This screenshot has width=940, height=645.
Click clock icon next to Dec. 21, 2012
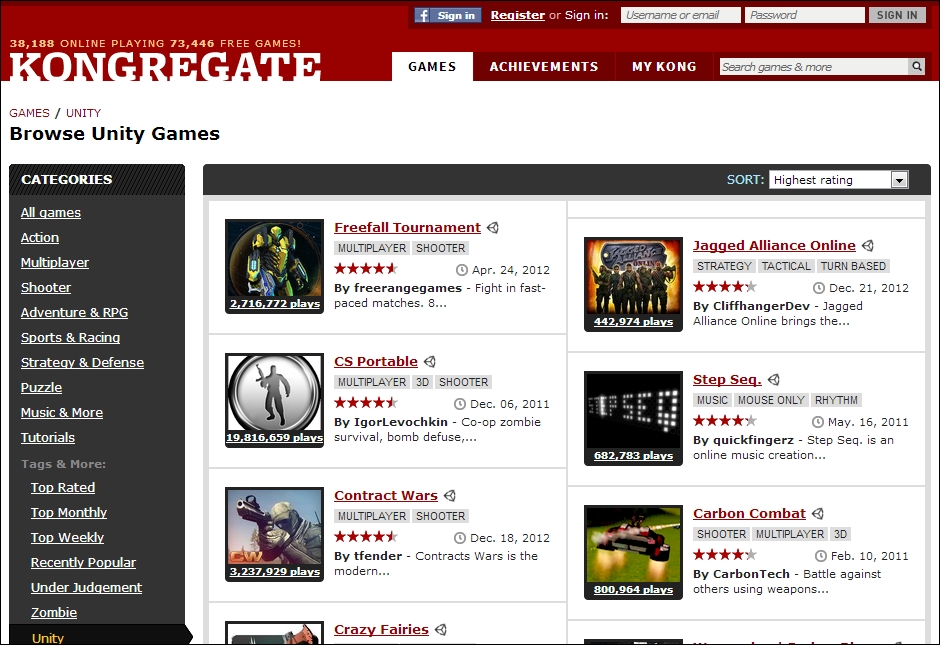click(819, 288)
